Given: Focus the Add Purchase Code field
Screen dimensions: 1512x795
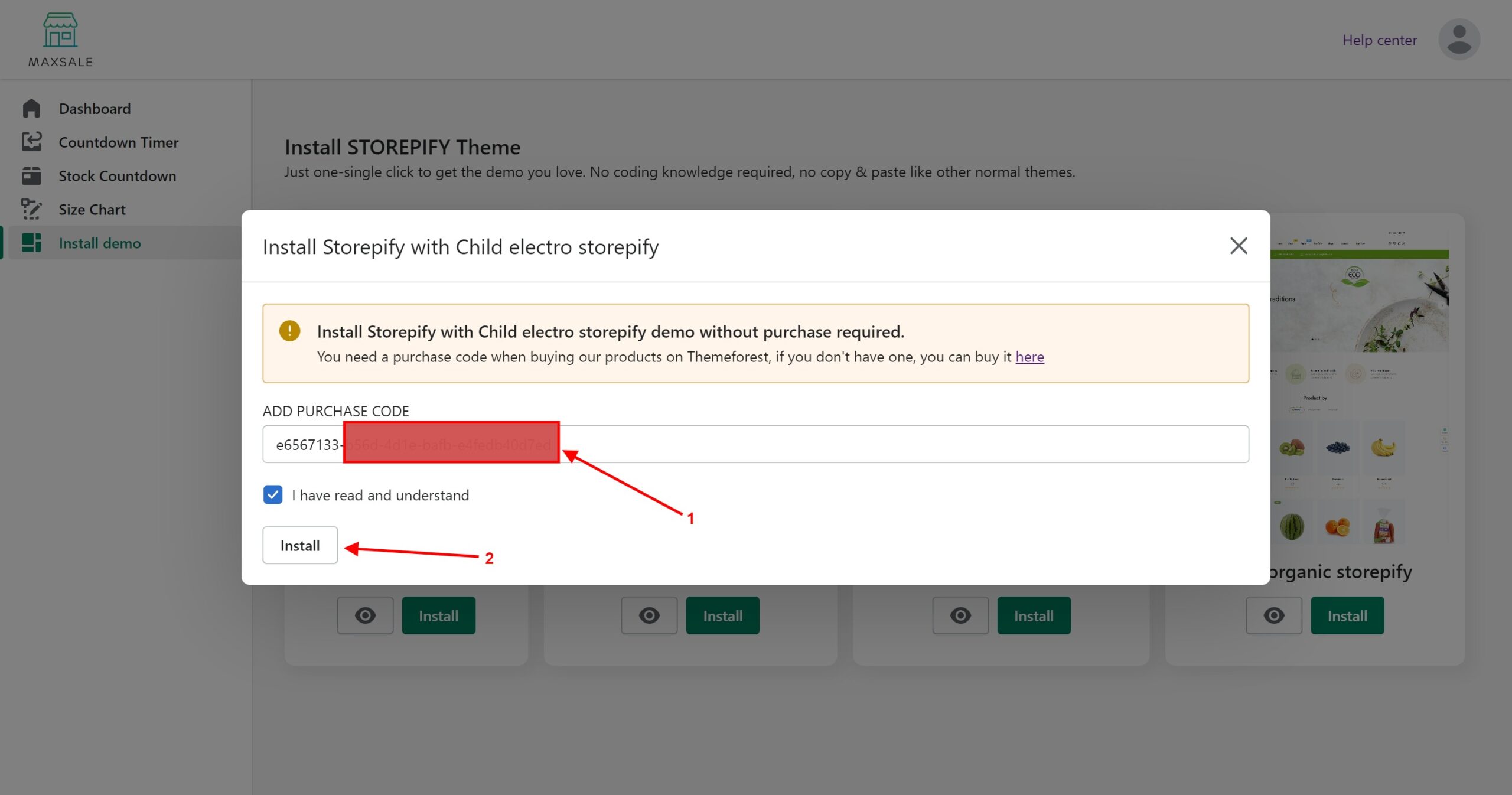Looking at the screenshot, I should [755, 444].
